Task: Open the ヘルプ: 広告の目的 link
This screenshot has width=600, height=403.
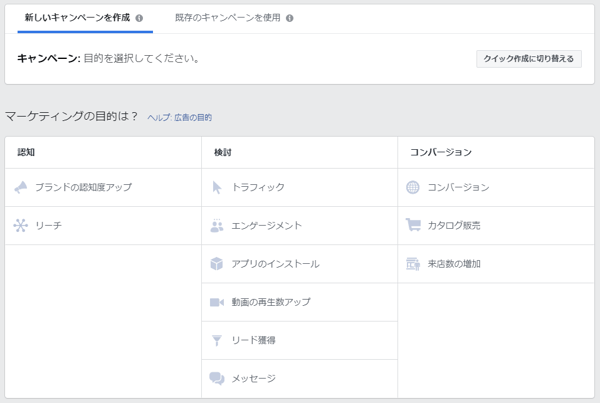Action: 179,118
